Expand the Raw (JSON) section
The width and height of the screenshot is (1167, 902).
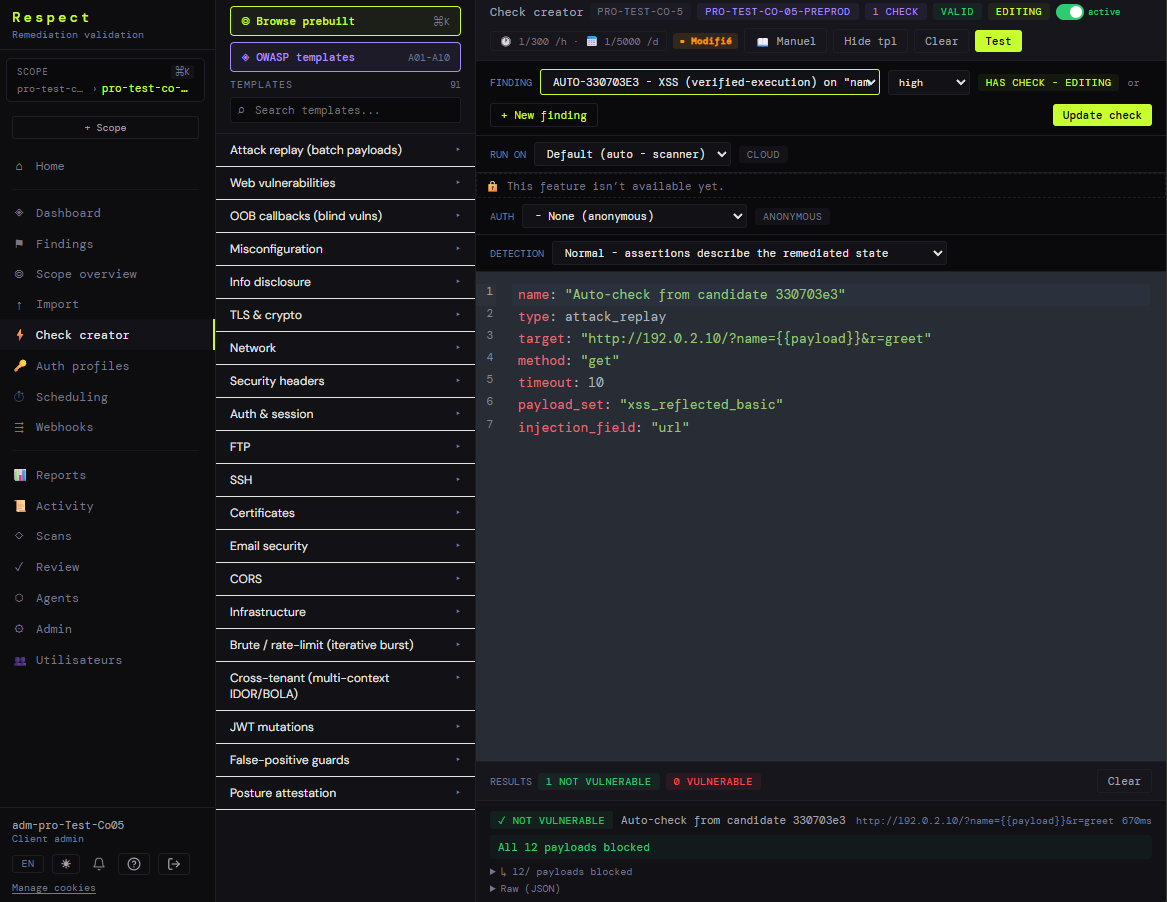525,889
